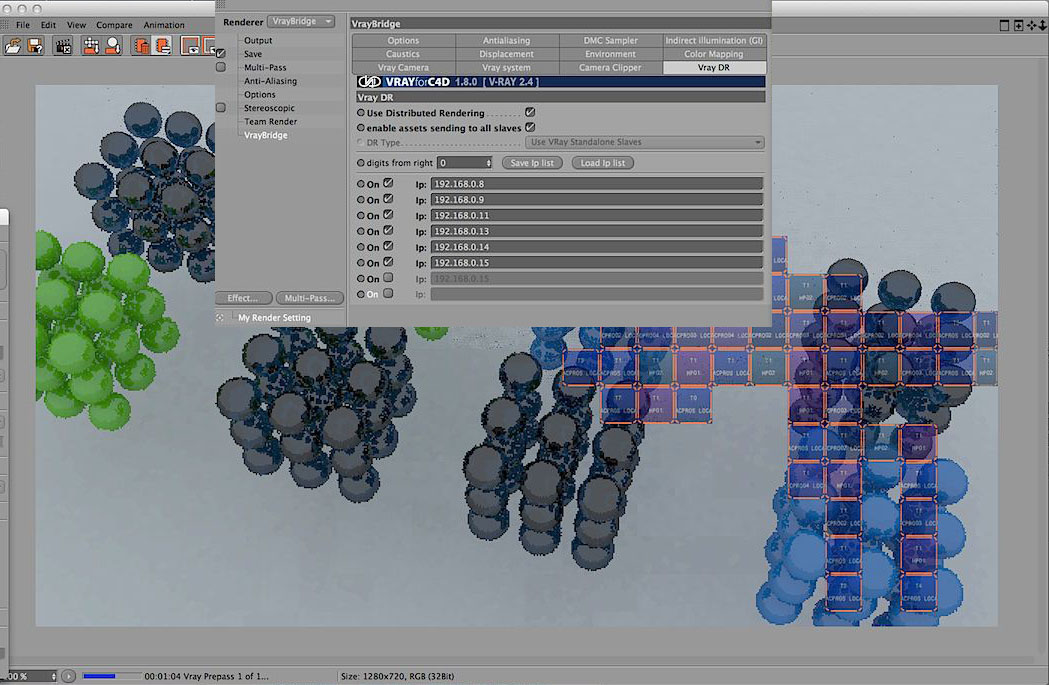Click the save-as floppy icon with question mark
1049x685 pixels.
click(x=35, y=45)
